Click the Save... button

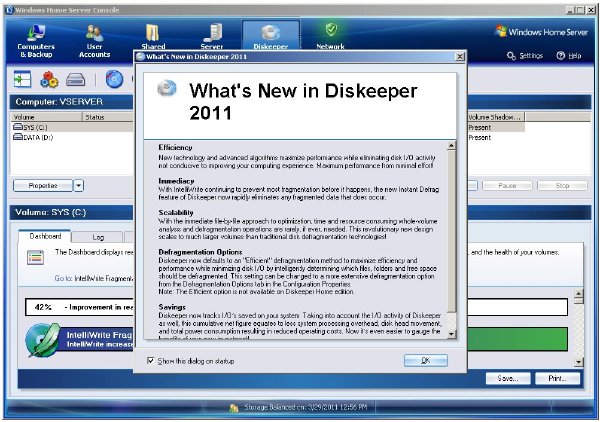point(508,378)
